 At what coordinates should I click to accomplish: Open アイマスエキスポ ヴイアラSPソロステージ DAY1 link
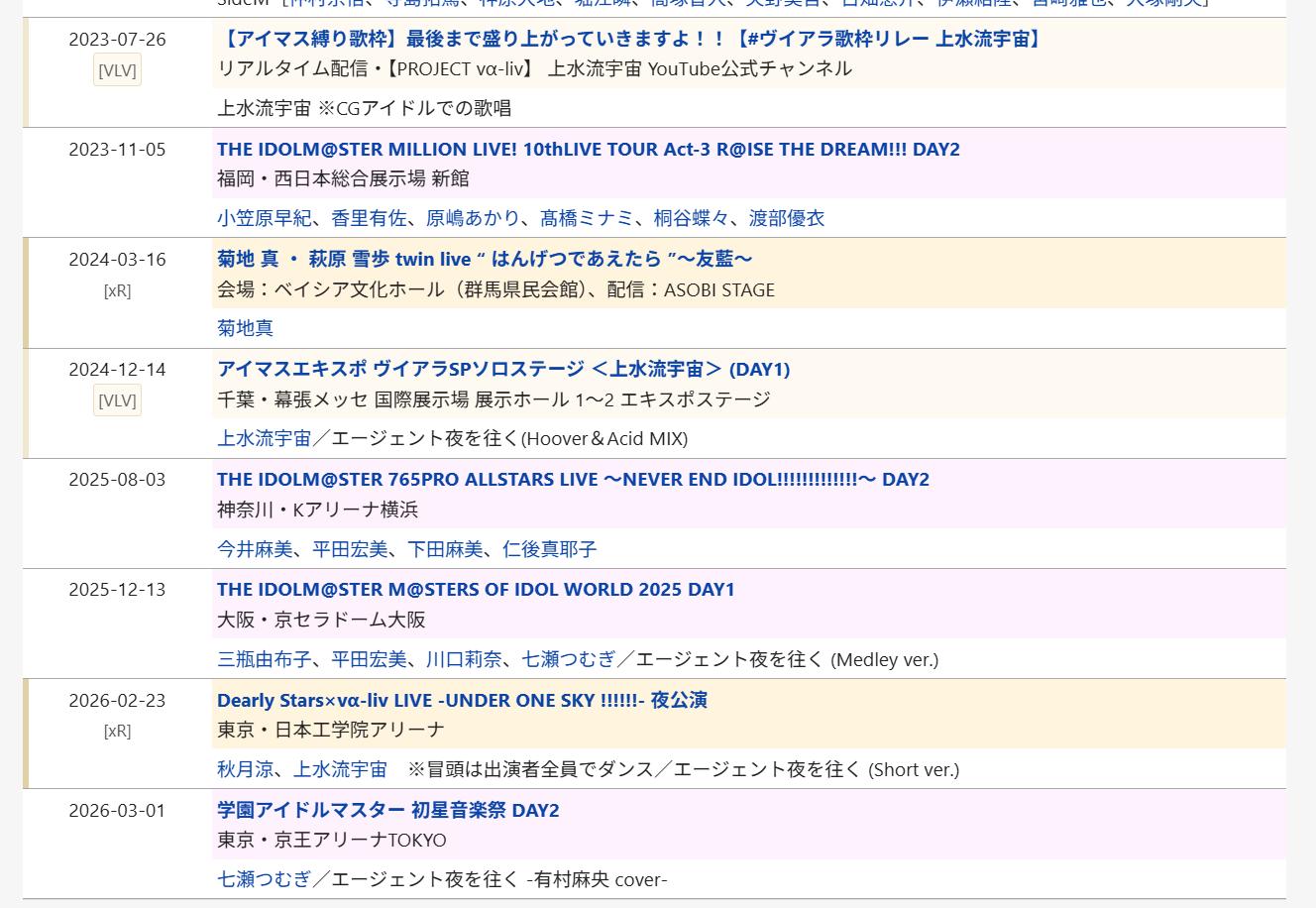(x=503, y=369)
